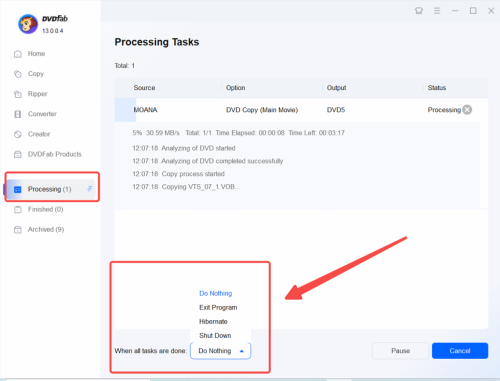The height and width of the screenshot is (381, 500).
Task: Click the lightning bolt on Processing
Action: pos(89,189)
